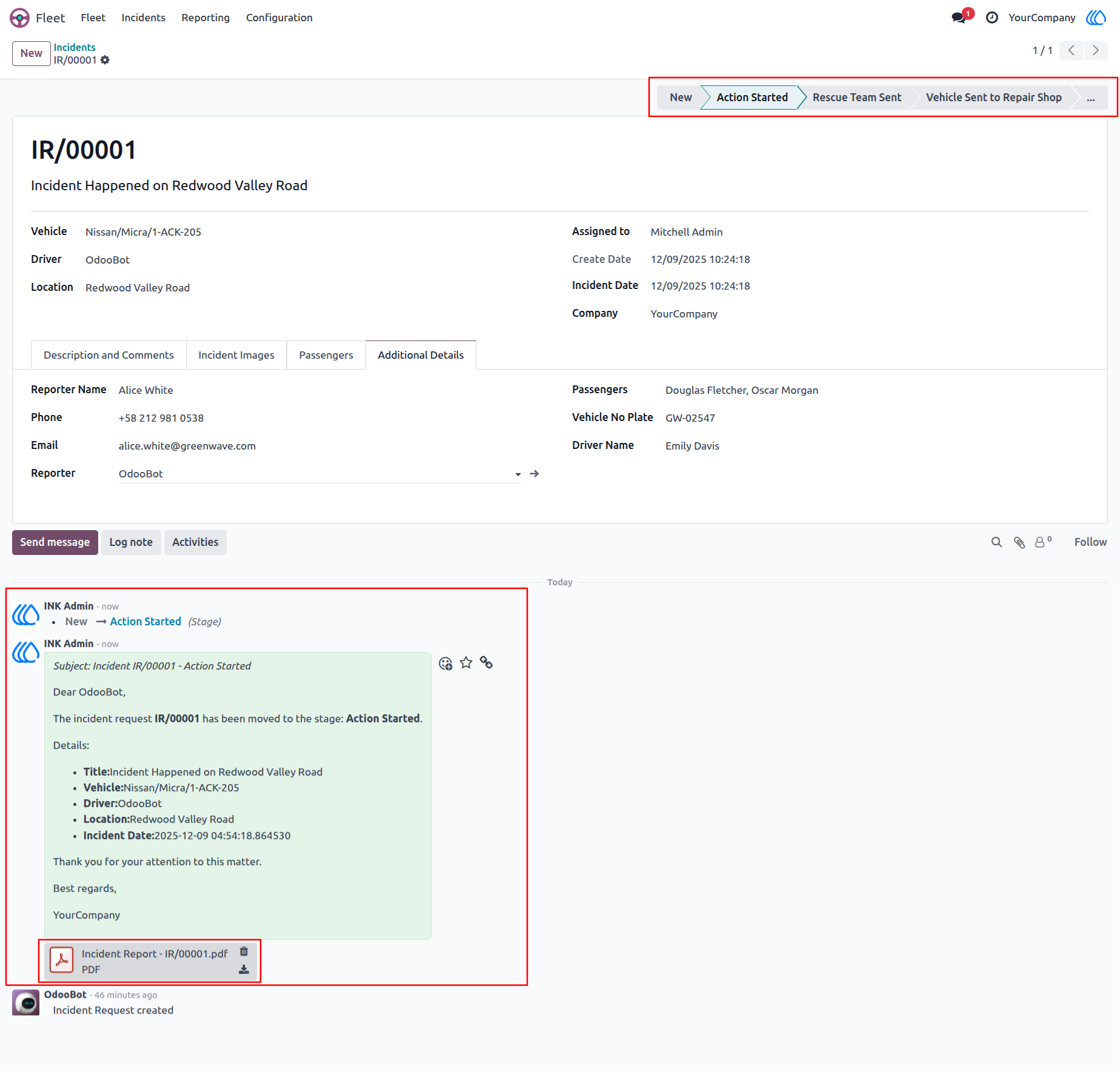Click the Log note button
Viewport: 1120px width, 1073px height.
click(x=131, y=542)
